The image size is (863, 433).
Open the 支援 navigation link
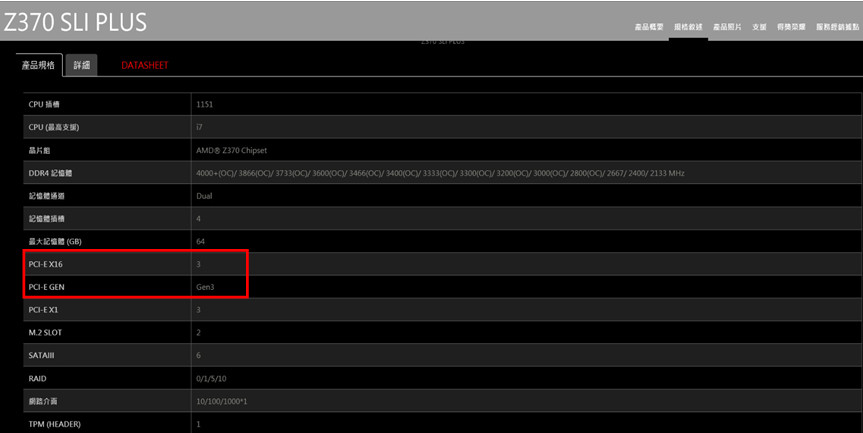point(759,27)
